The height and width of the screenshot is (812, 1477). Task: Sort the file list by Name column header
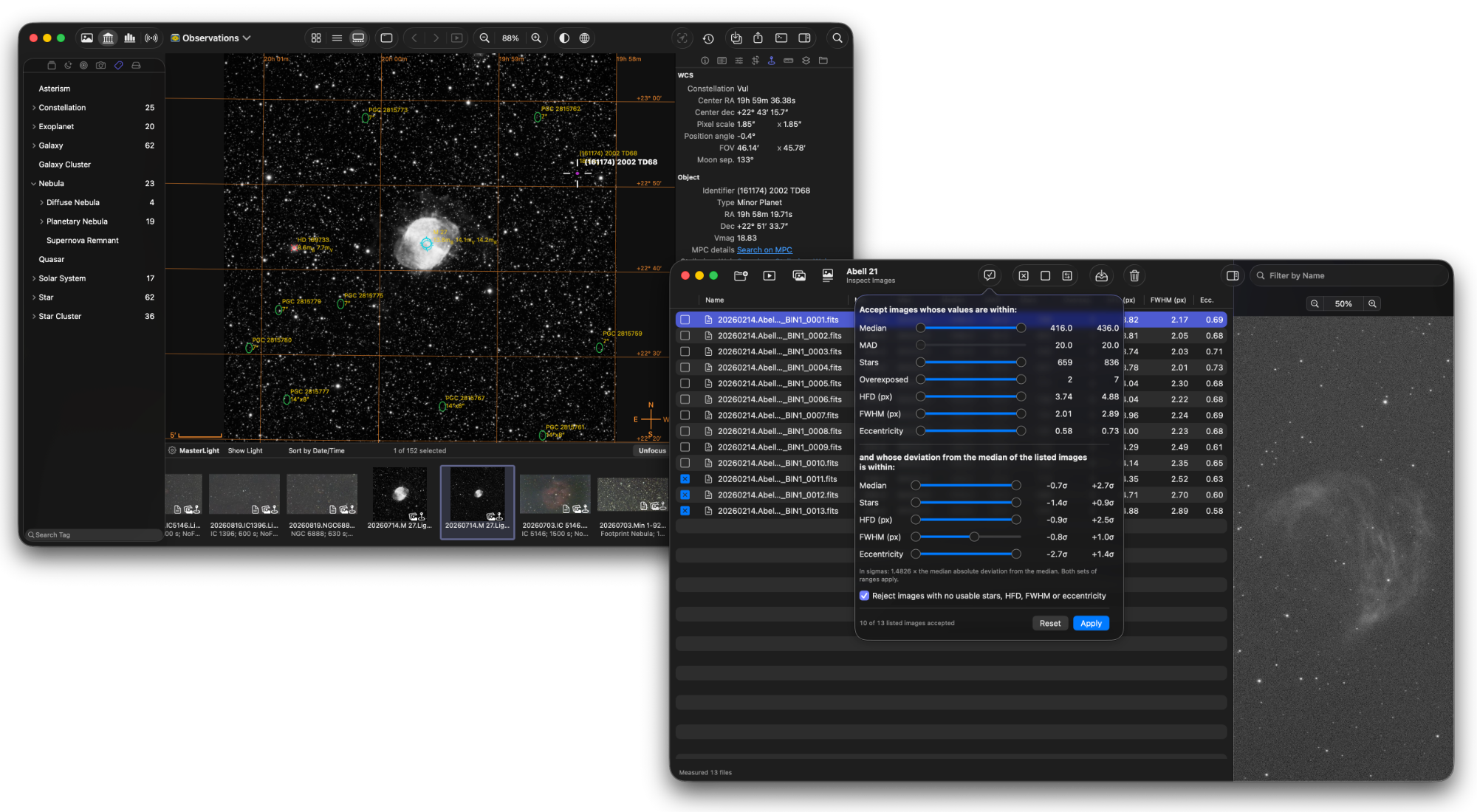714,300
